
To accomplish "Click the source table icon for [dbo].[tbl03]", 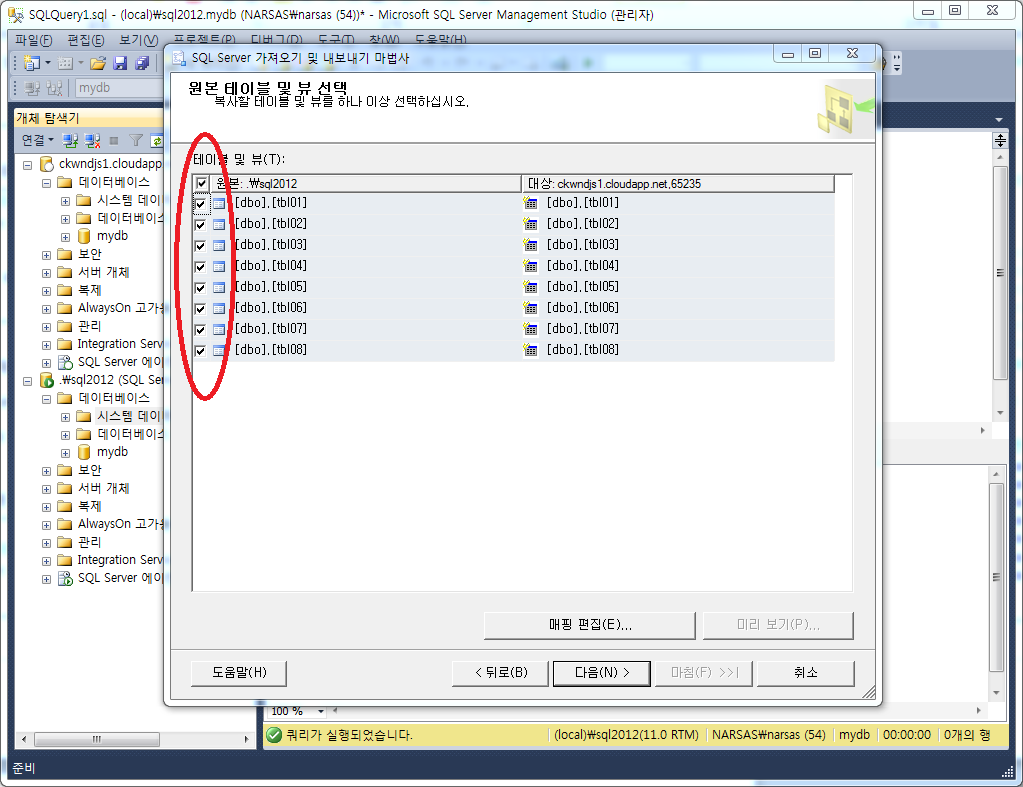I will point(219,245).
